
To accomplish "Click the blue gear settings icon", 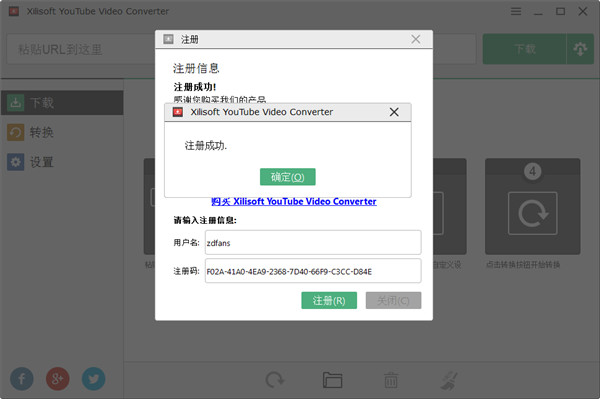I will point(15,162).
